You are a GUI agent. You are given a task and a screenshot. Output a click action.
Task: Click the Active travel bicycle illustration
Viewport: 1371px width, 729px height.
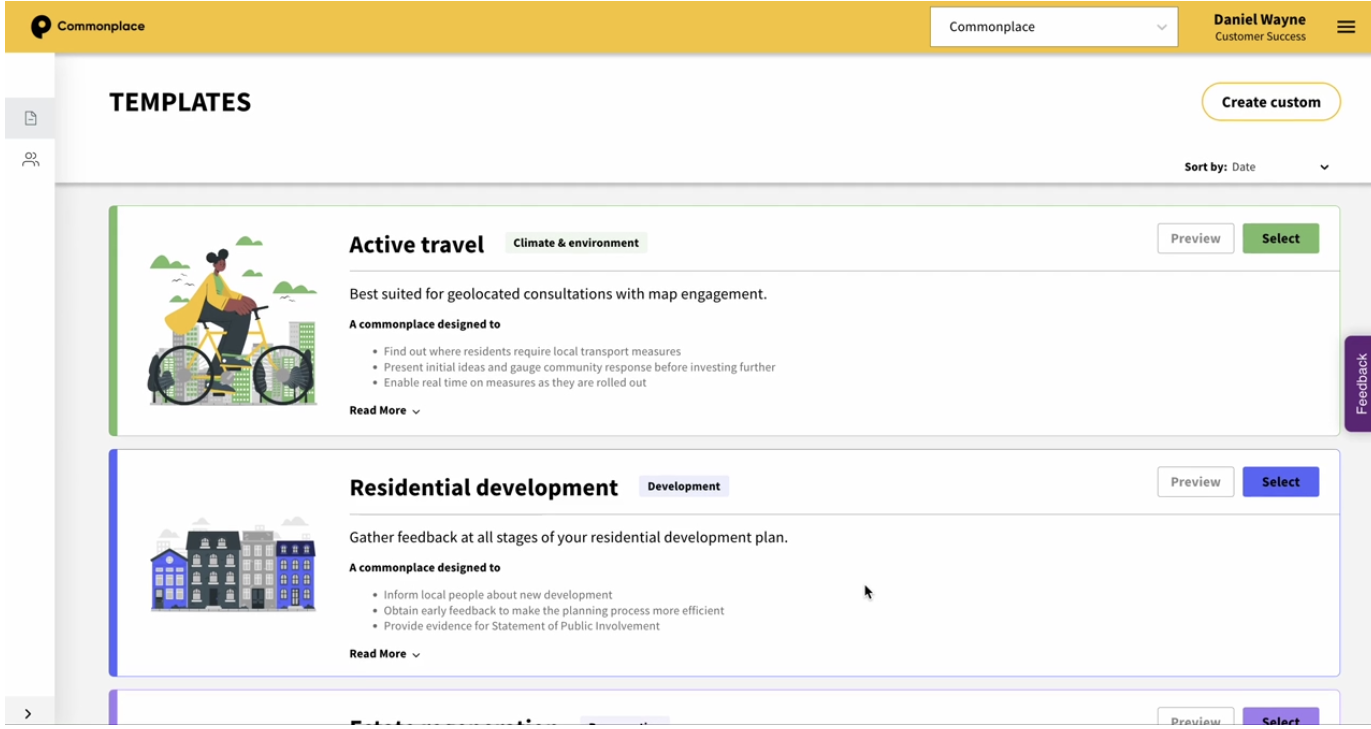232,320
